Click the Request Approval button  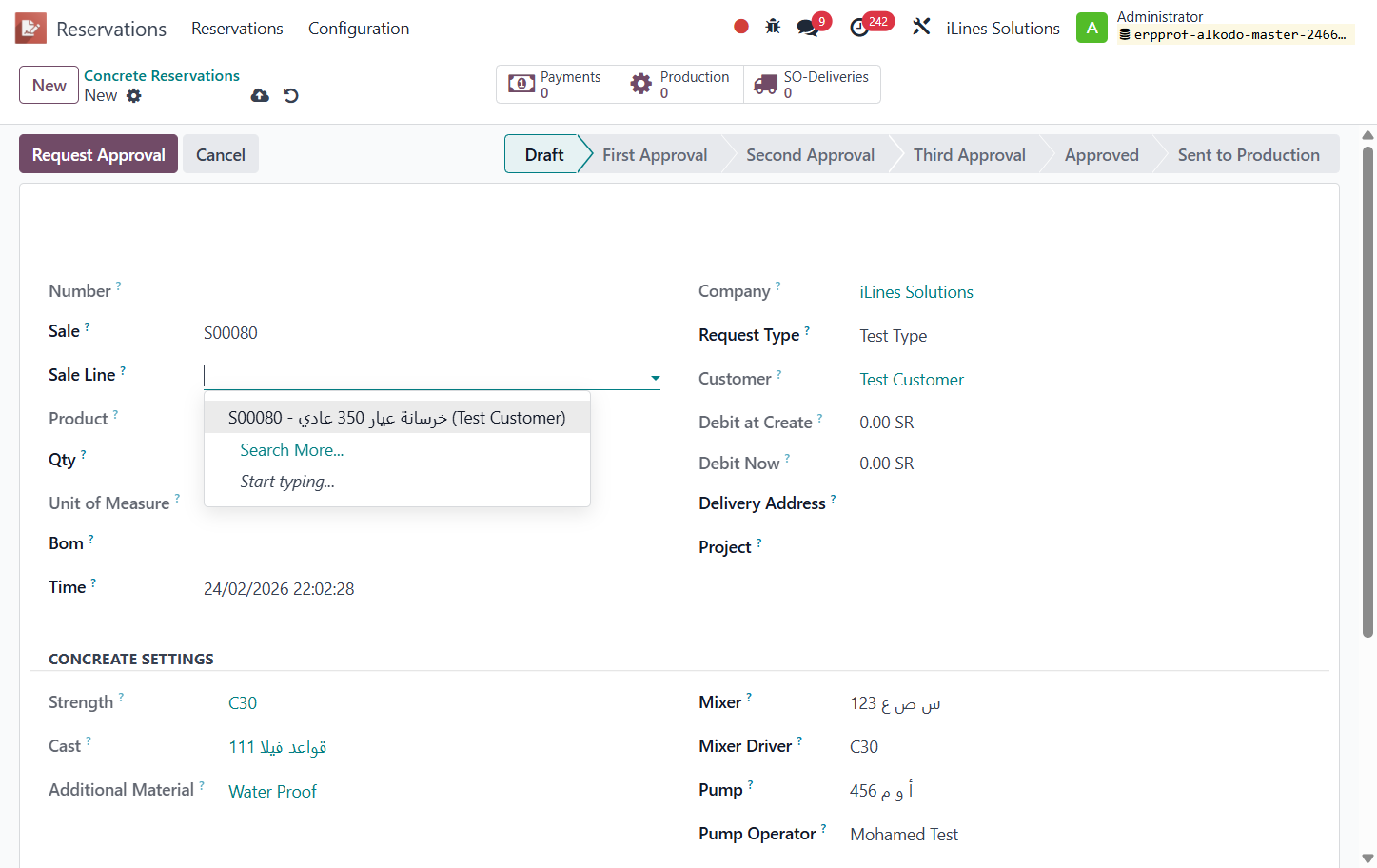pos(98,154)
